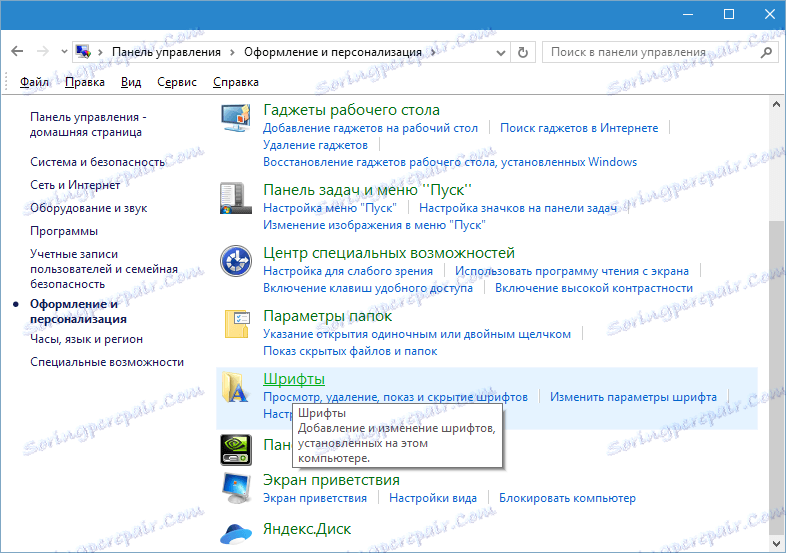Viewport: 786px width, 553px height.
Task: Go back with the left arrow
Action: (17, 52)
